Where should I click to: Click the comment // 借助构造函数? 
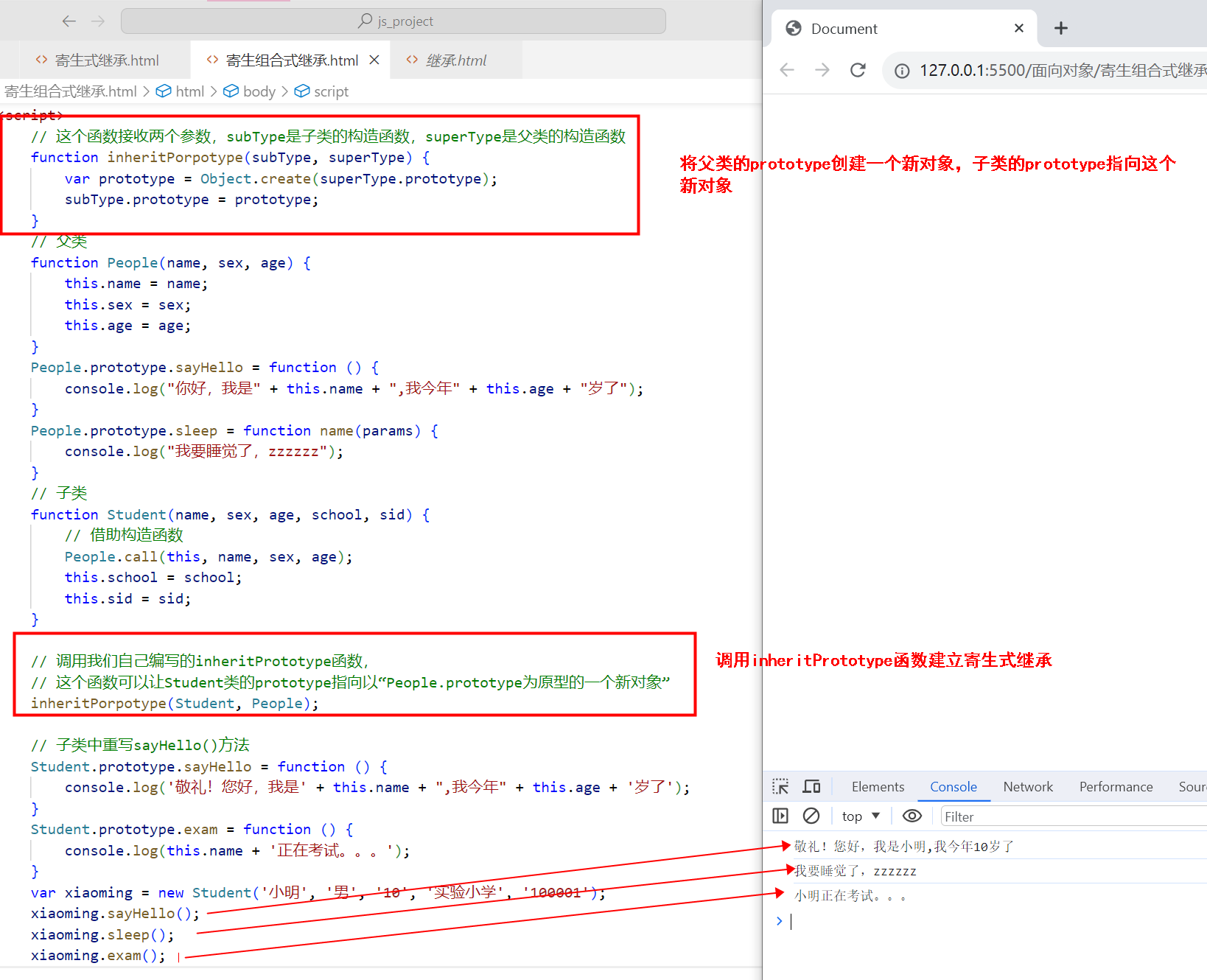click(x=124, y=536)
